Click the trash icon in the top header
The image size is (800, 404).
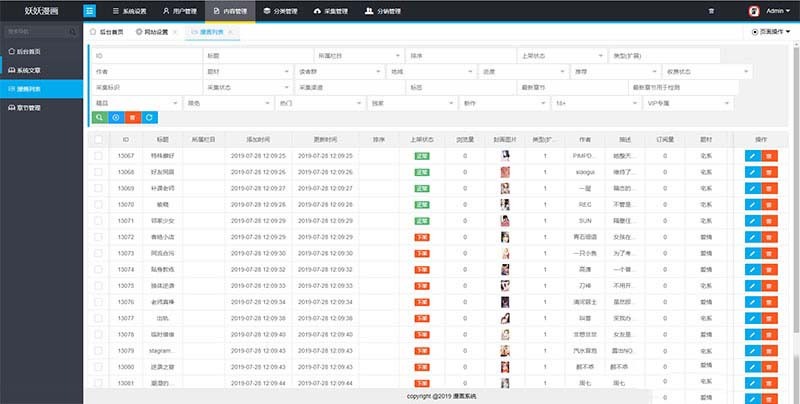[x=711, y=11]
